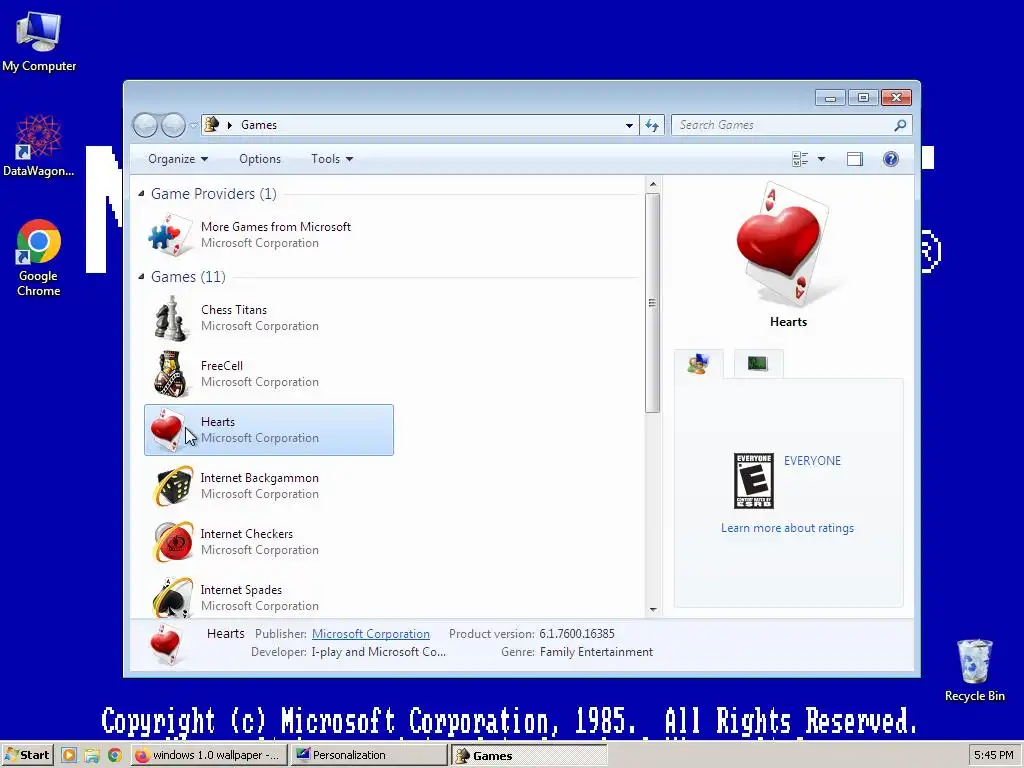Open the view options dropdown arrow

pos(822,159)
